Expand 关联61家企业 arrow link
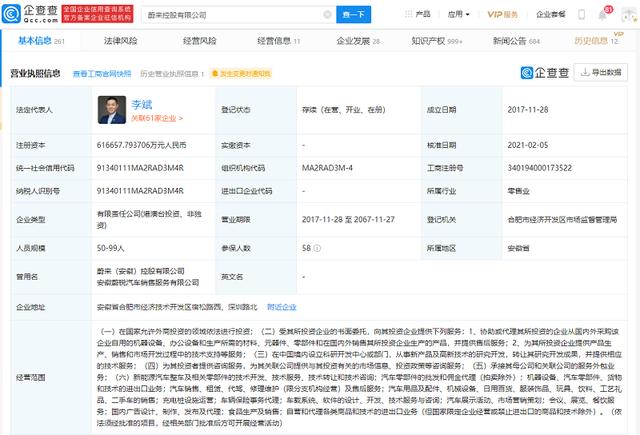 [x=157, y=118]
